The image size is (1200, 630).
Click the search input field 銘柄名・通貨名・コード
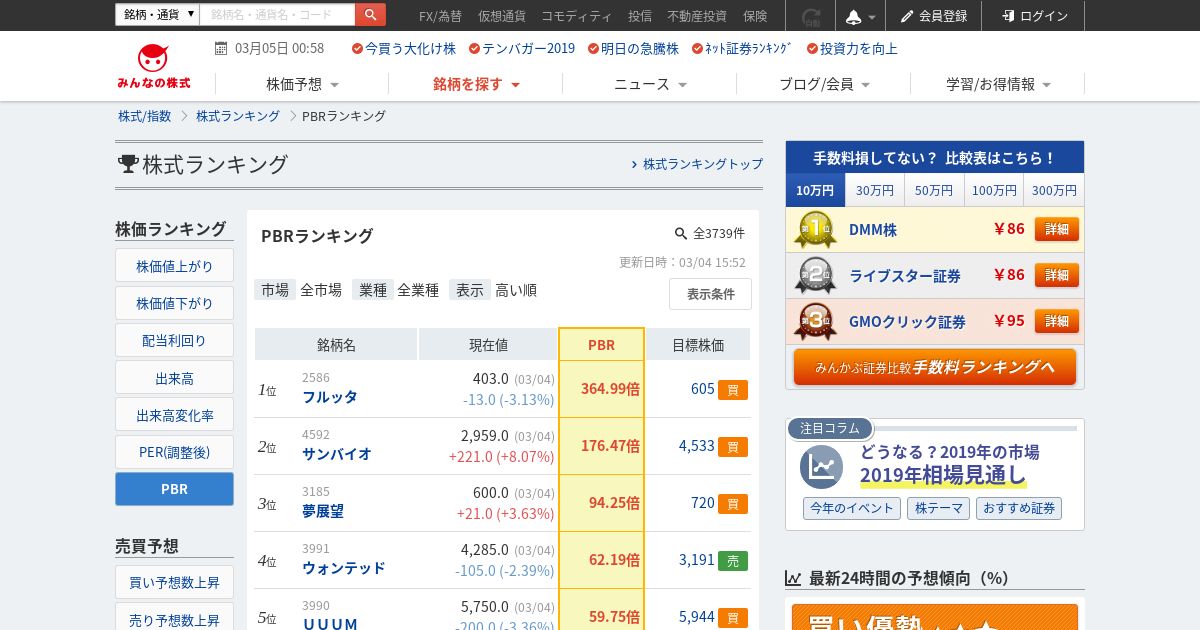[x=278, y=15]
